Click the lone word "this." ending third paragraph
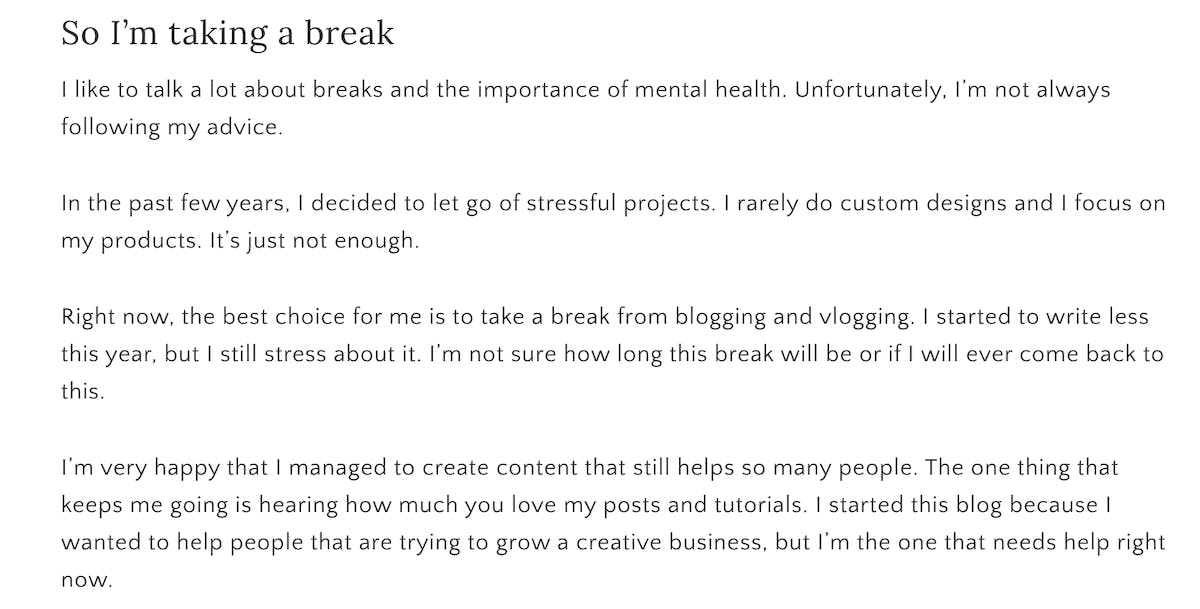The image size is (1200, 609). tap(82, 392)
